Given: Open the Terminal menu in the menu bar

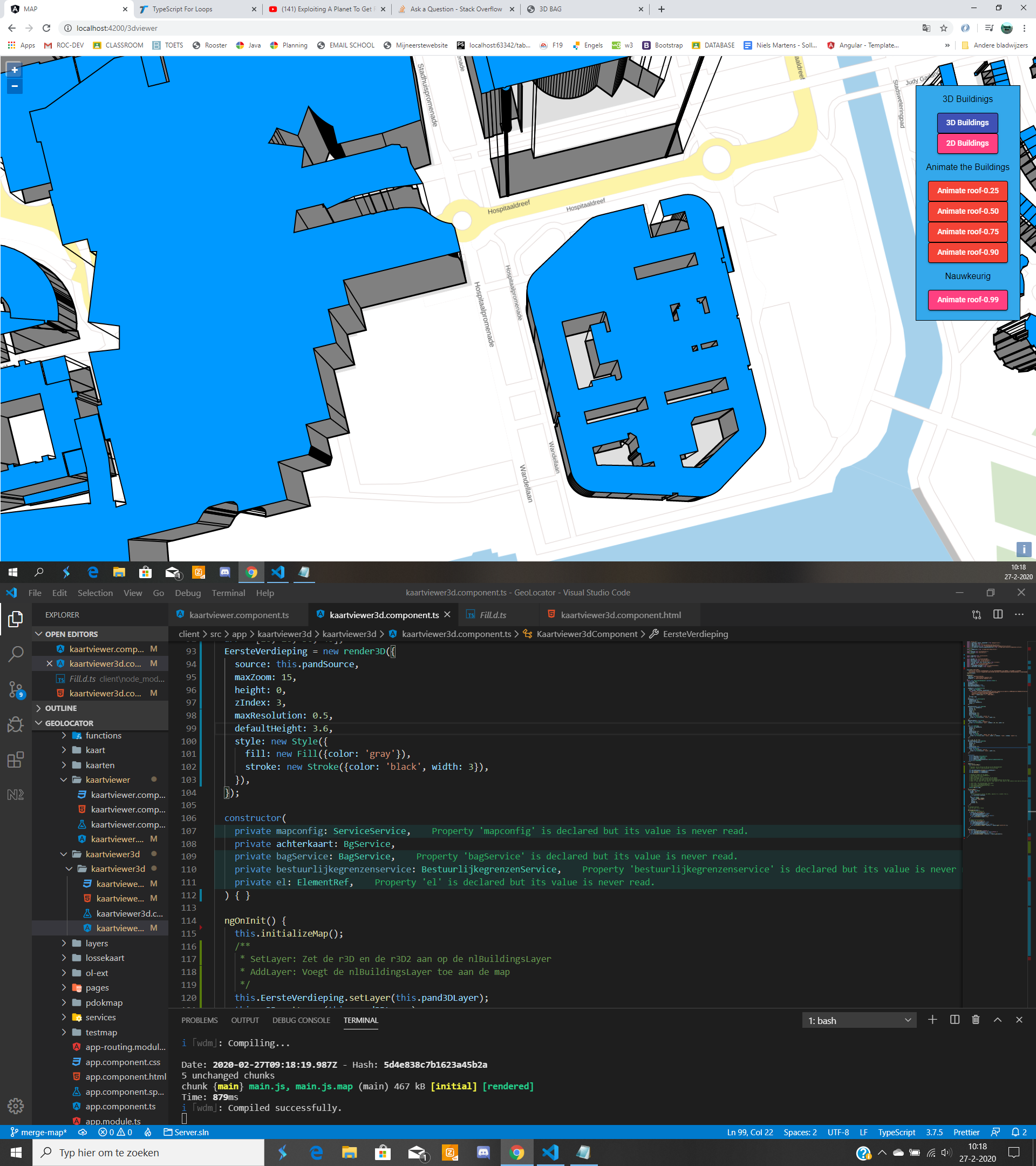Looking at the screenshot, I should [228, 593].
